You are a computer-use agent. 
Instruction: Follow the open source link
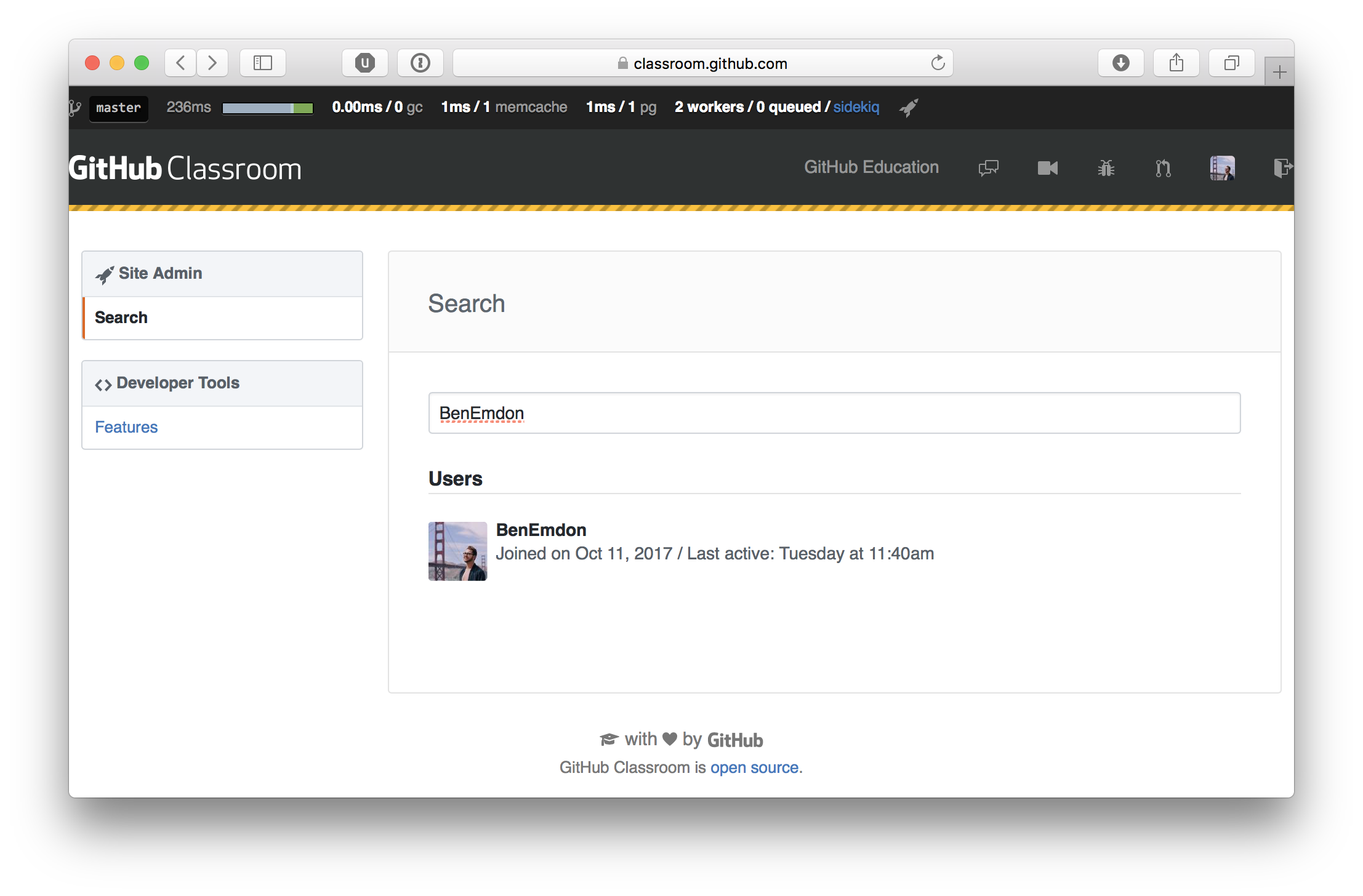pos(754,767)
